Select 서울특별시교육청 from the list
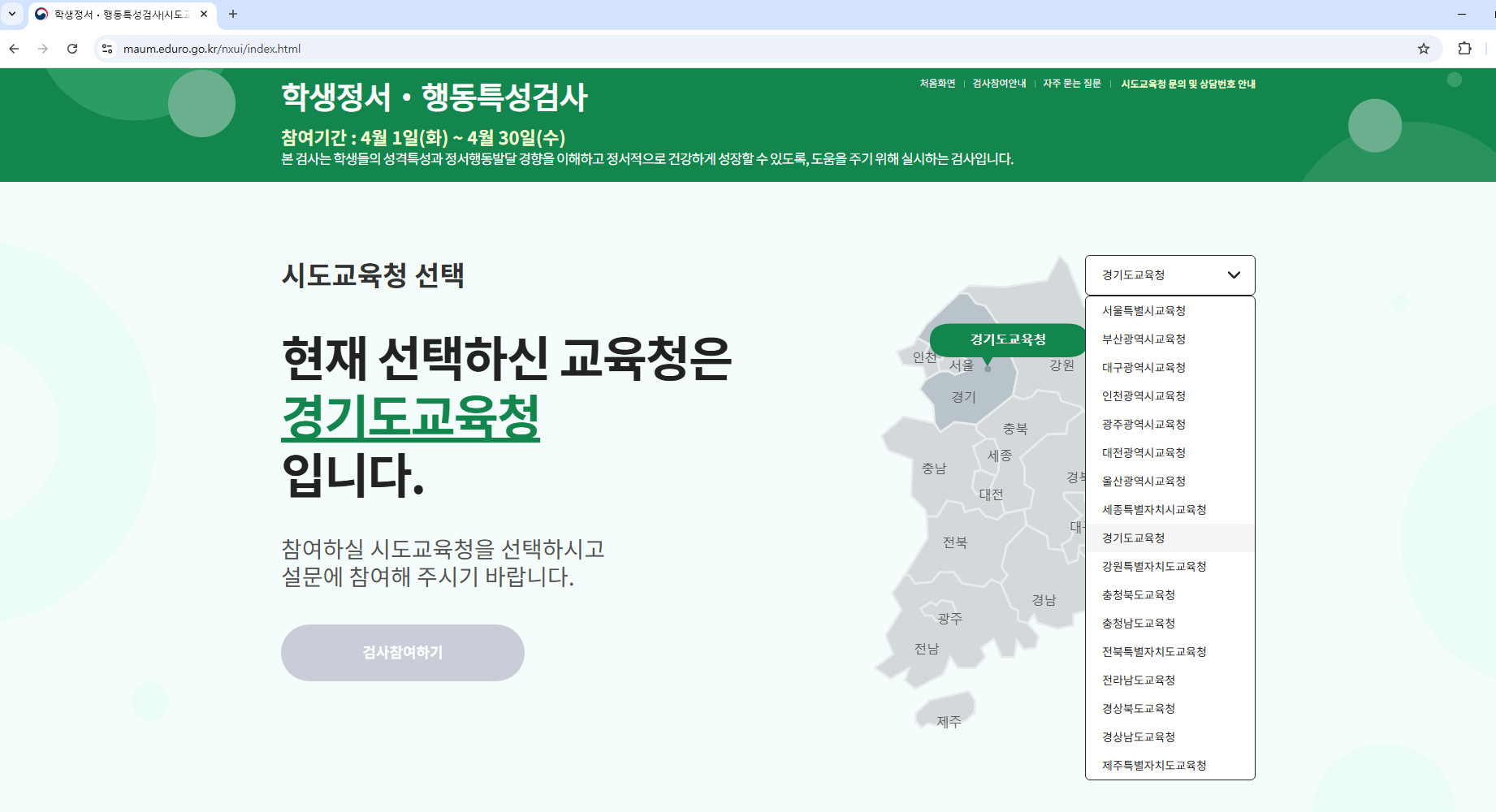This screenshot has height=812, width=1496. (1170, 311)
